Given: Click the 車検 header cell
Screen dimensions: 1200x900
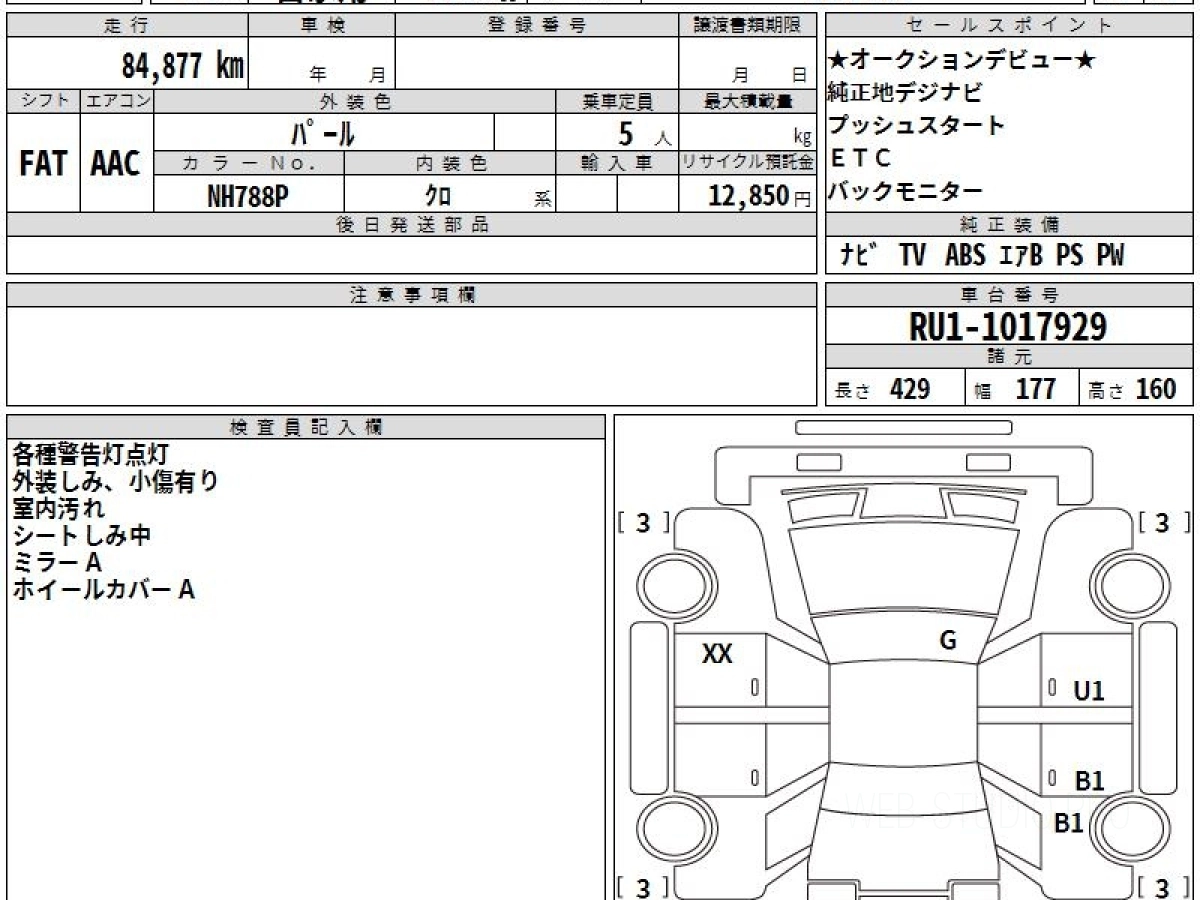Looking at the screenshot, I should (322, 26).
